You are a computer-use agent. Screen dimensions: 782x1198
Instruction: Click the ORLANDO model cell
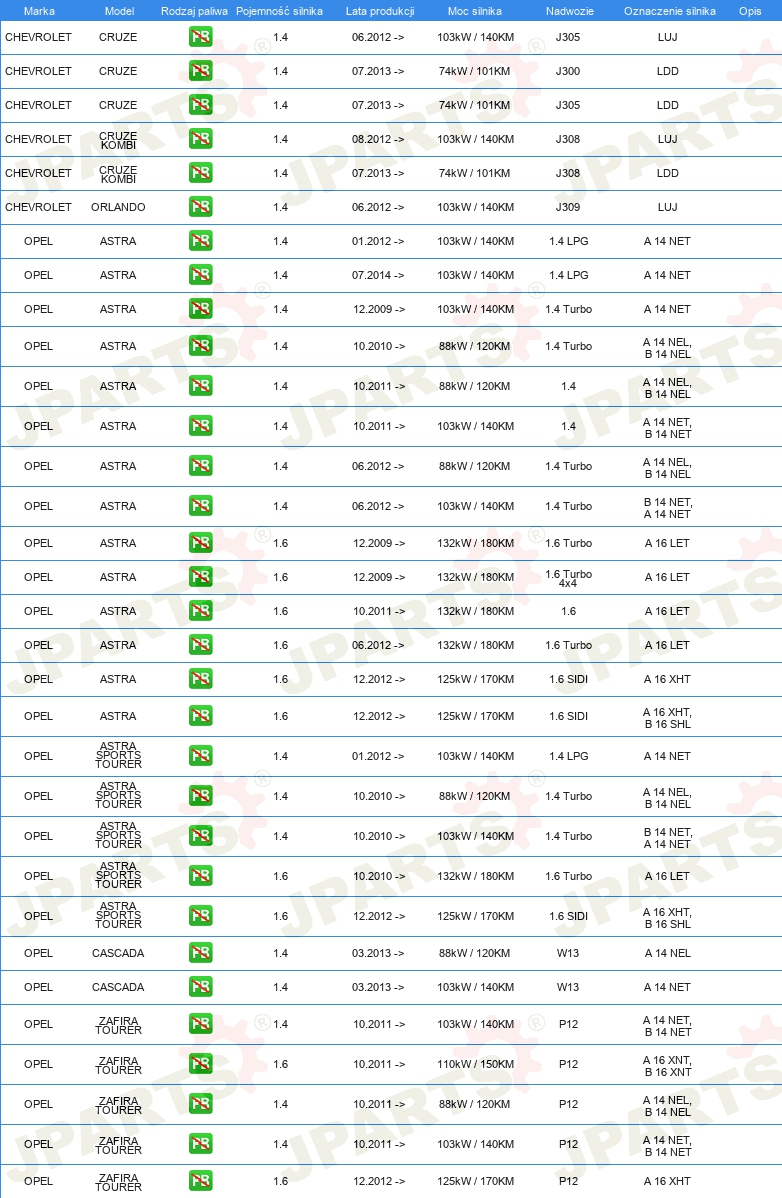[x=118, y=207]
